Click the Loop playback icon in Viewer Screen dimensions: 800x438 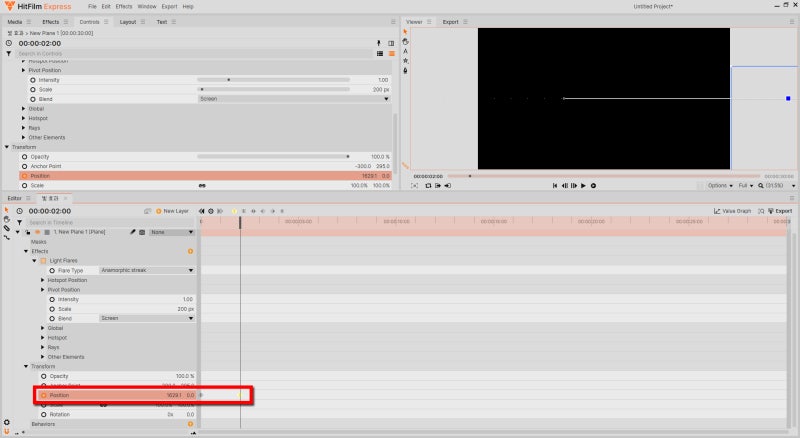pyautogui.click(x=428, y=186)
